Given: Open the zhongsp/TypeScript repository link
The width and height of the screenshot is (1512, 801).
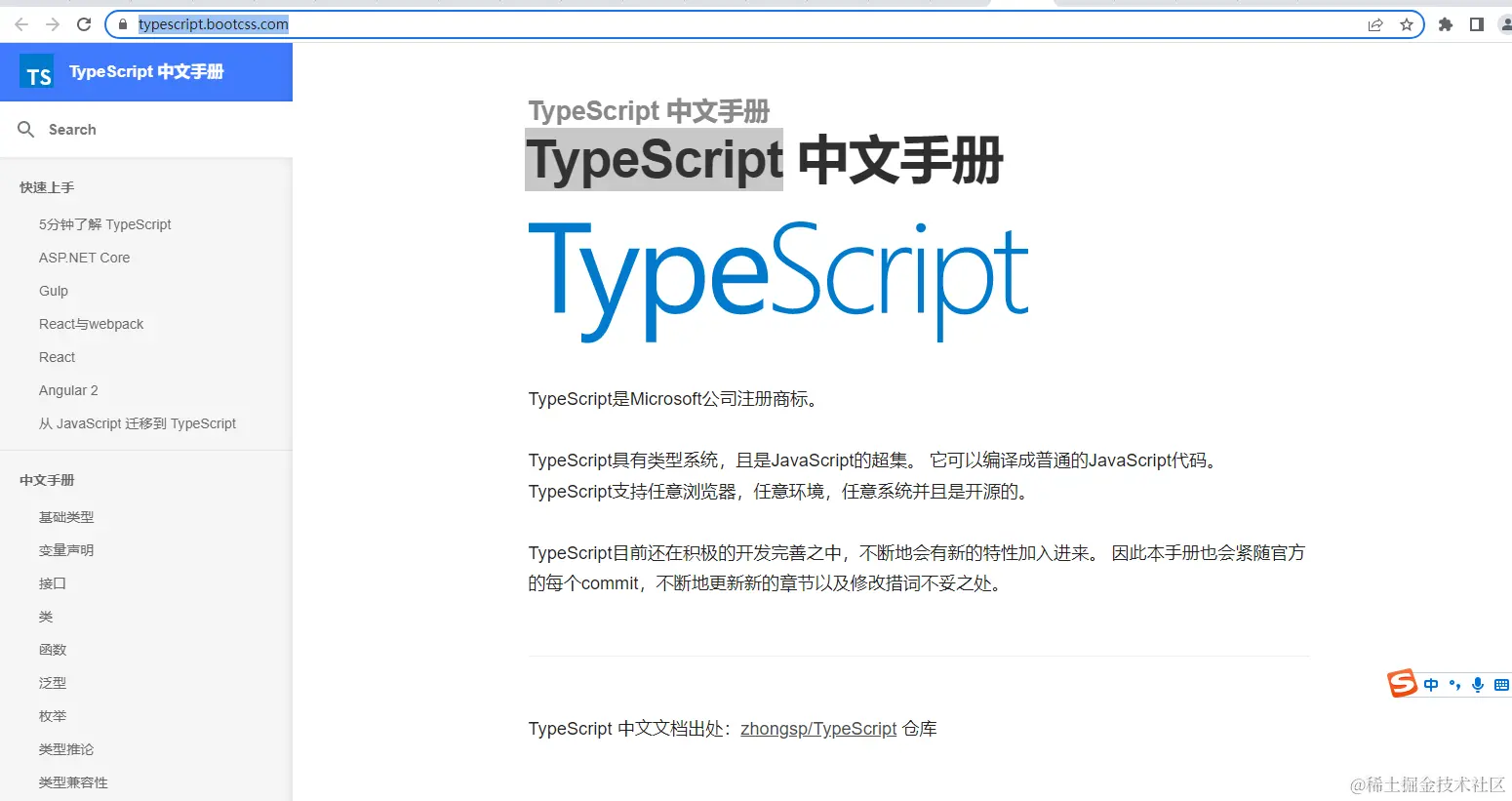Looking at the screenshot, I should pyautogui.click(x=818, y=729).
